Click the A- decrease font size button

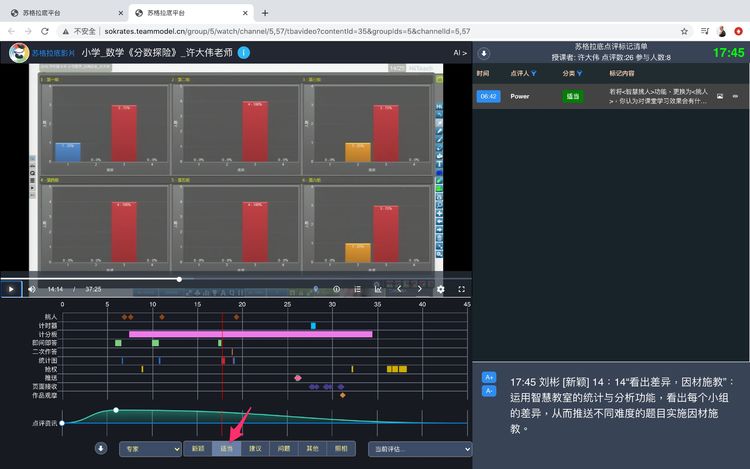[489, 391]
